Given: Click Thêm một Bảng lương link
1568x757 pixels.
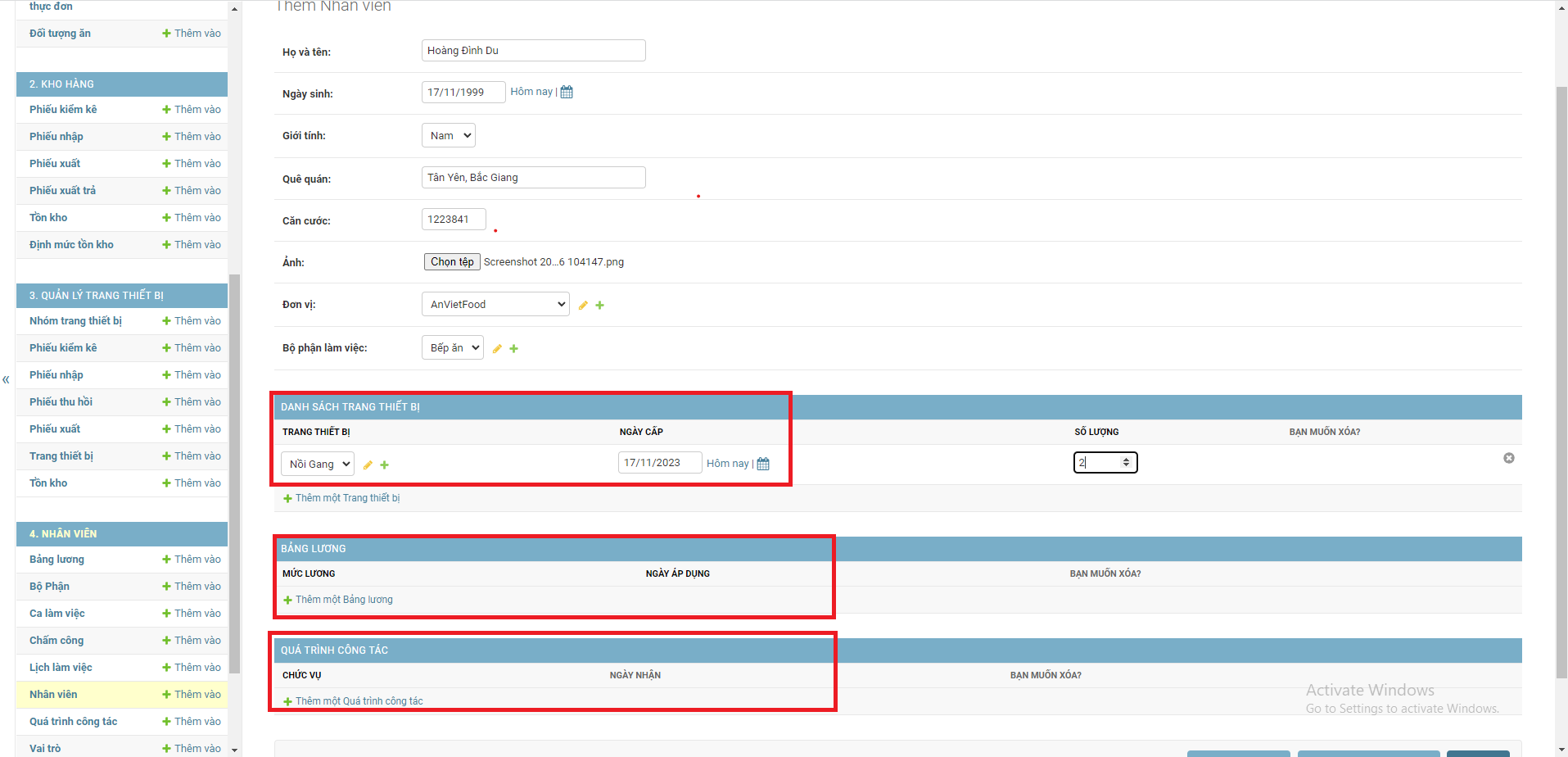Looking at the screenshot, I should pyautogui.click(x=343, y=600).
